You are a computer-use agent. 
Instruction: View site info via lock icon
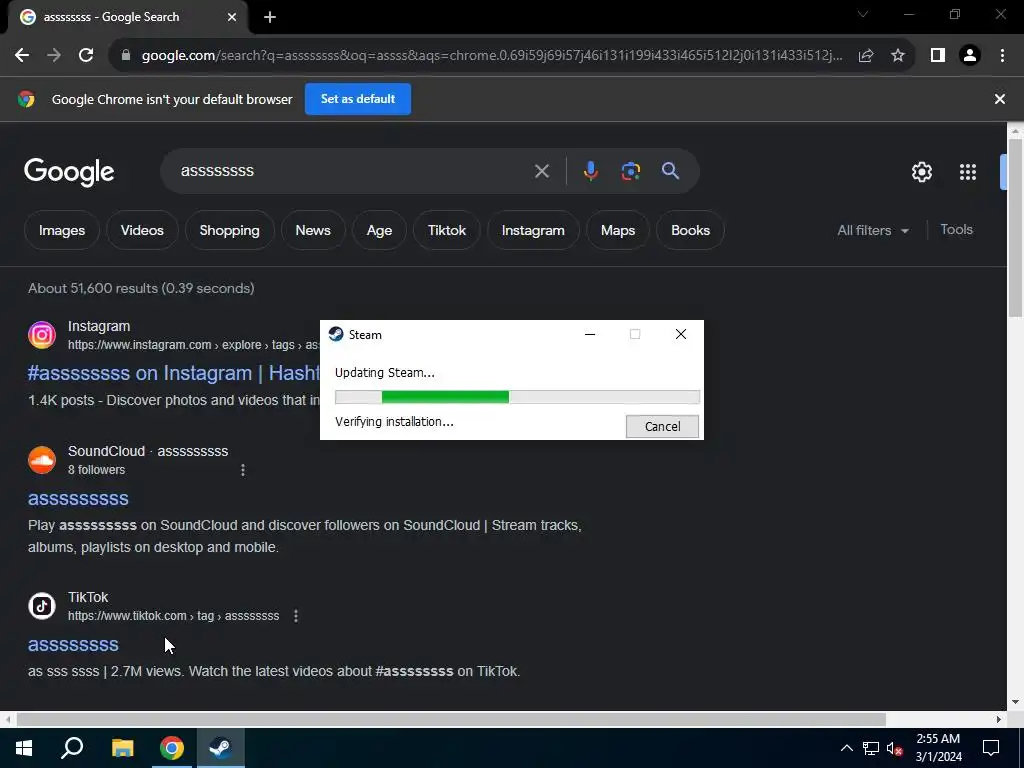tap(126, 56)
